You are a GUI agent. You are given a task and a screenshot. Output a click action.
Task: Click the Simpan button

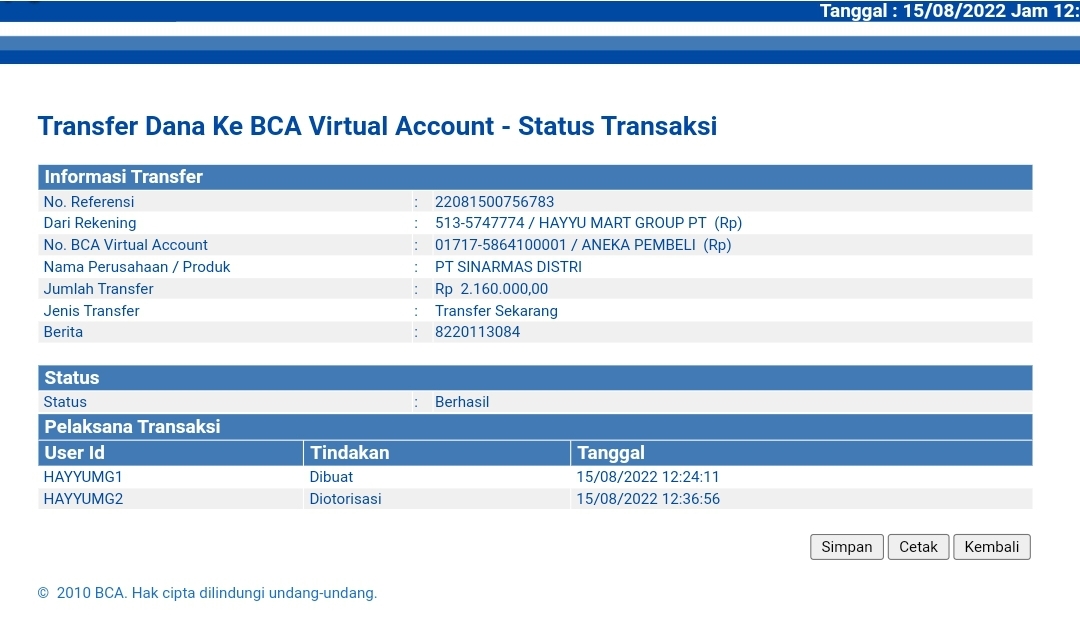pyautogui.click(x=846, y=547)
